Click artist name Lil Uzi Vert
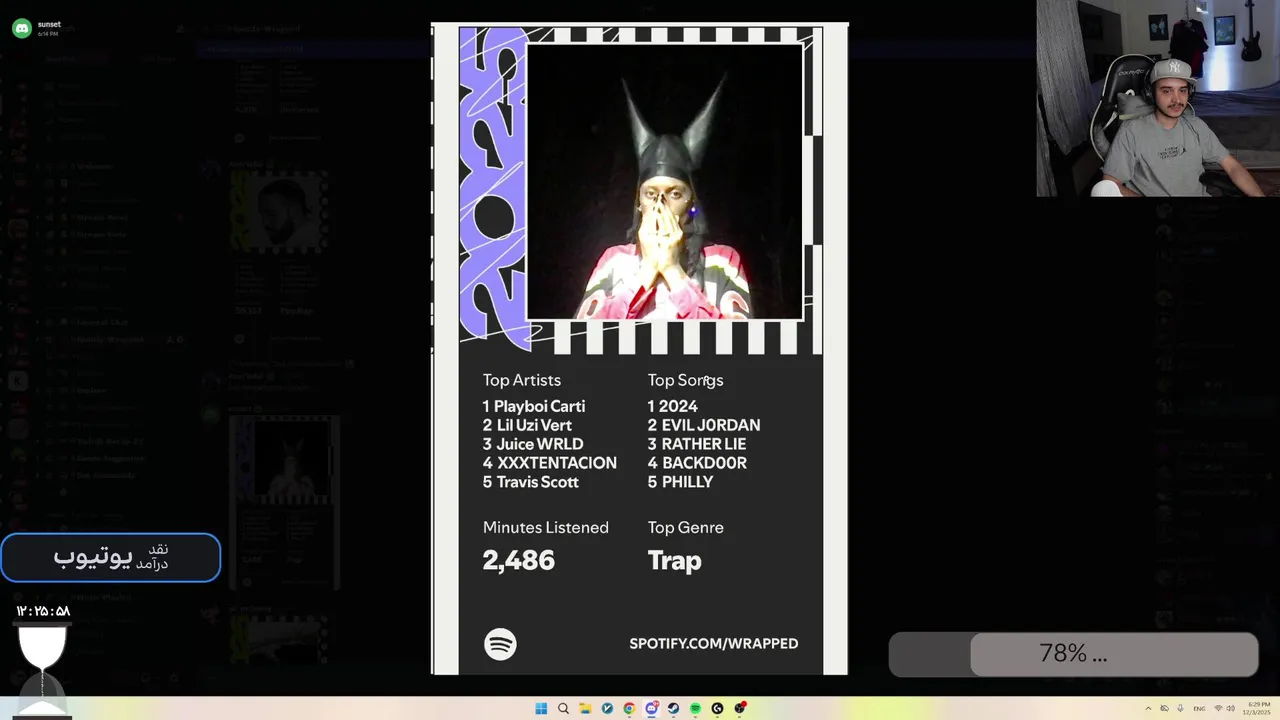Viewport: 1280px width, 720px height. (534, 425)
